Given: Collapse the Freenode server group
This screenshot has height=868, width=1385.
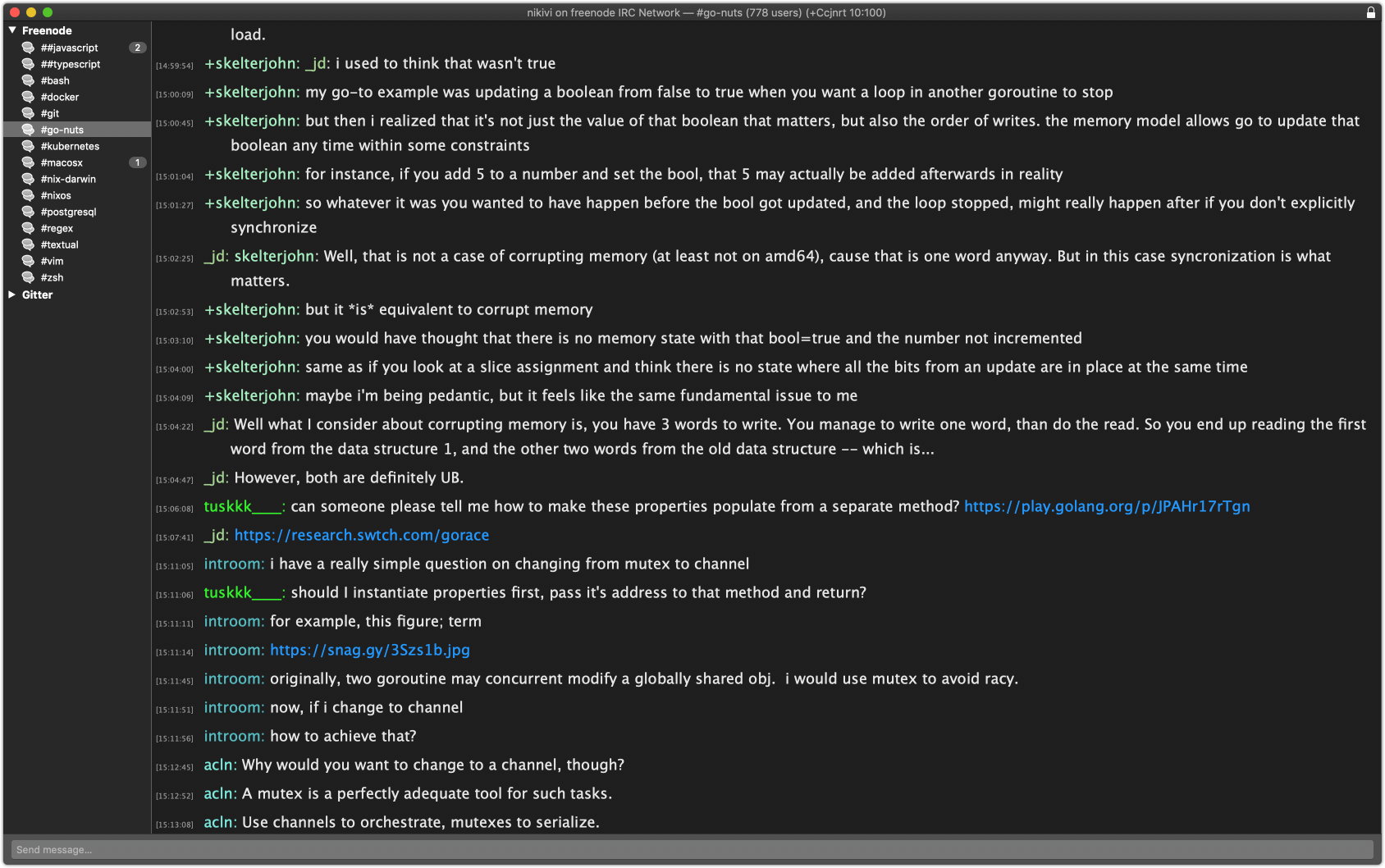Looking at the screenshot, I should [x=12, y=30].
